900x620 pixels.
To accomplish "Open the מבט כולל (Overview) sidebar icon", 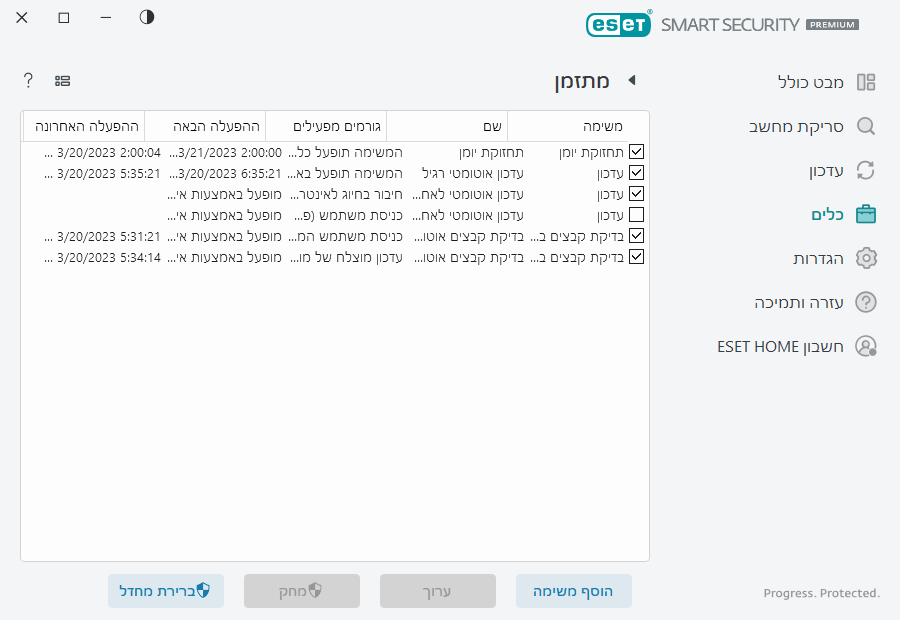I will (x=866, y=80).
